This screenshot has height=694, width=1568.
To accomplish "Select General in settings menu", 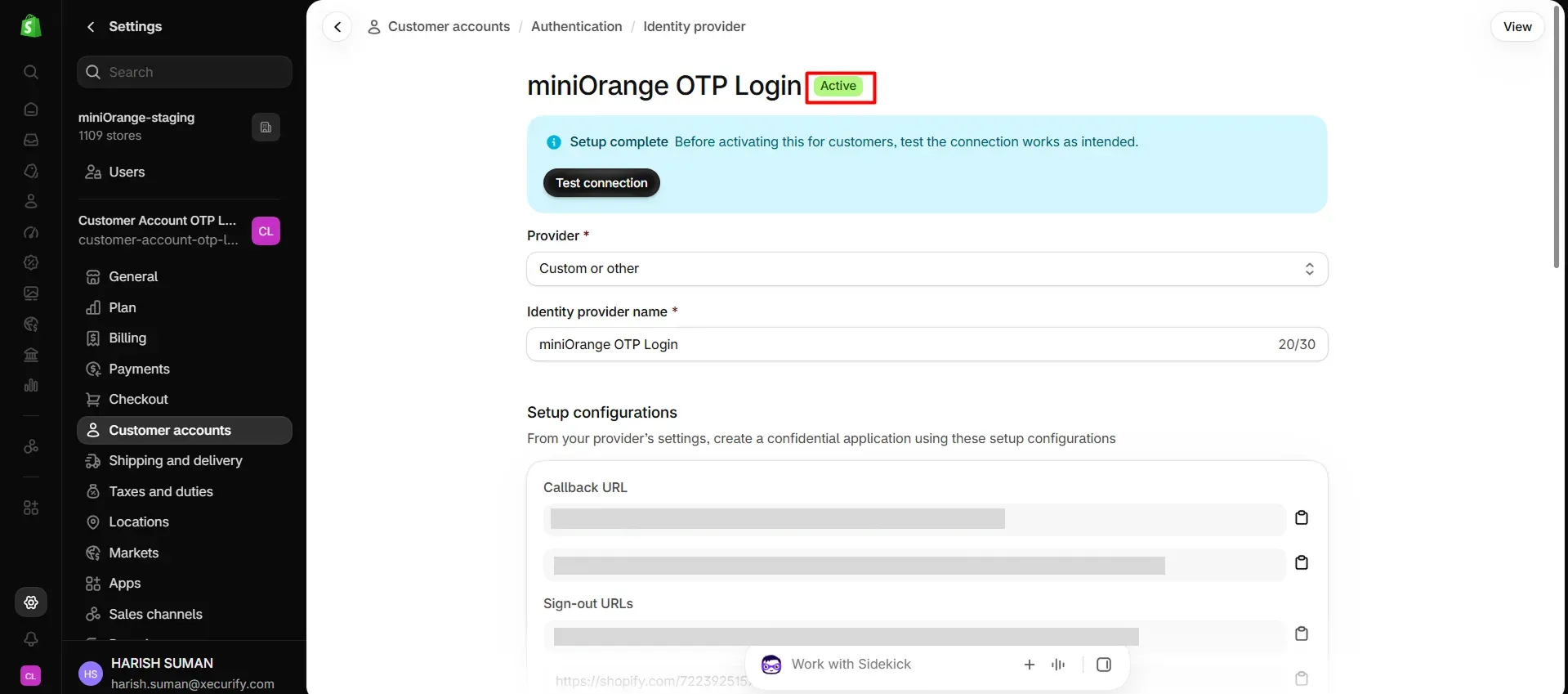I will click(185, 277).
